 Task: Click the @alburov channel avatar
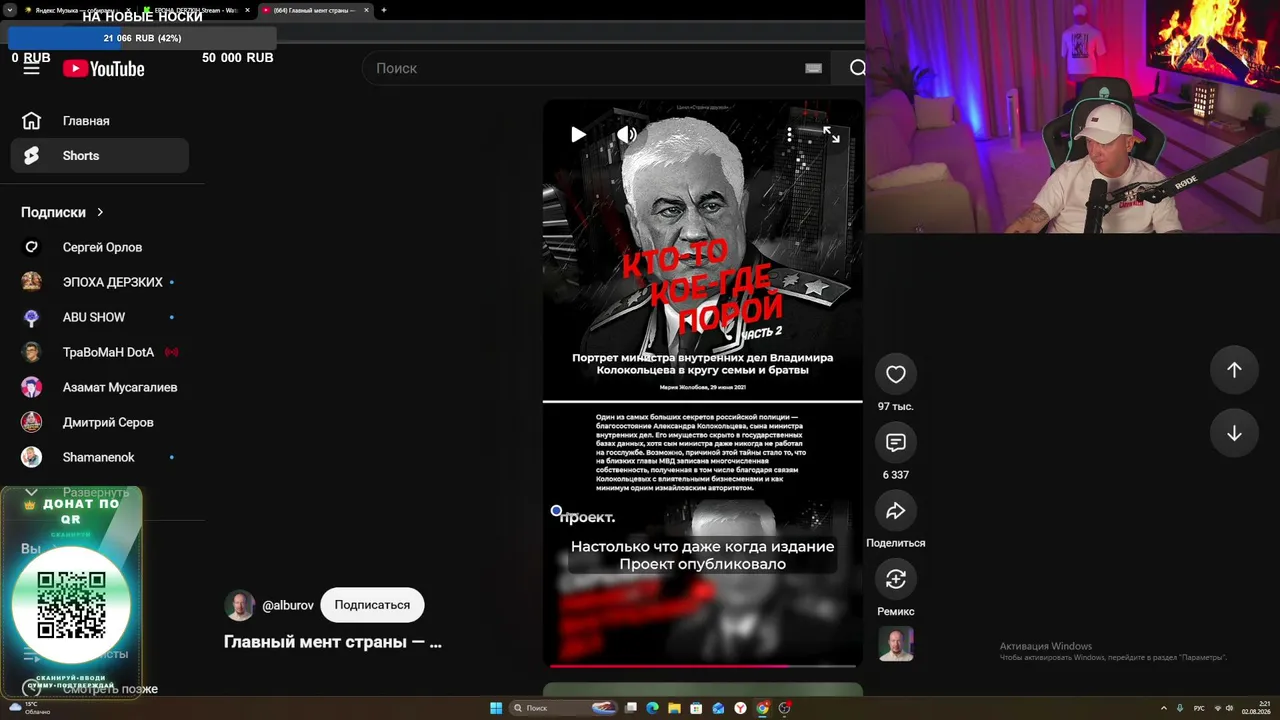coord(239,605)
